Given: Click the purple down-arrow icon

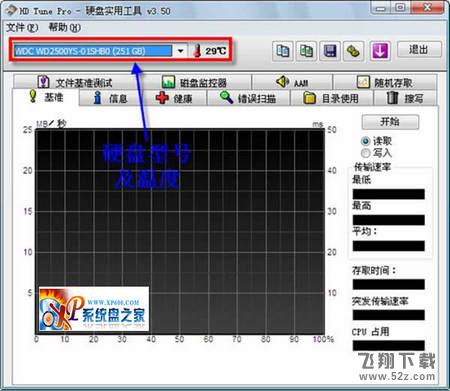Looking at the screenshot, I should (x=380, y=51).
